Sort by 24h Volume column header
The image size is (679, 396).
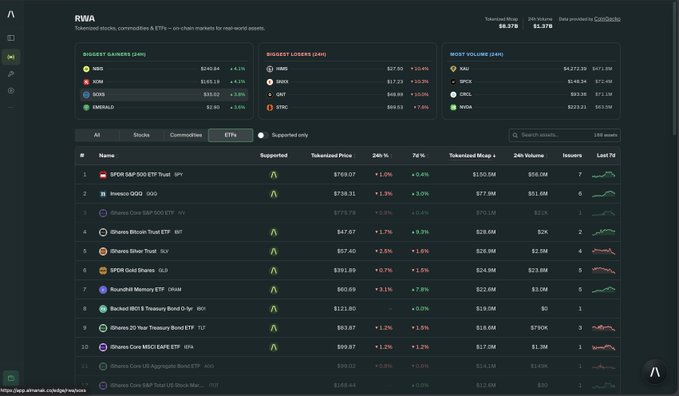pos(529,156)
